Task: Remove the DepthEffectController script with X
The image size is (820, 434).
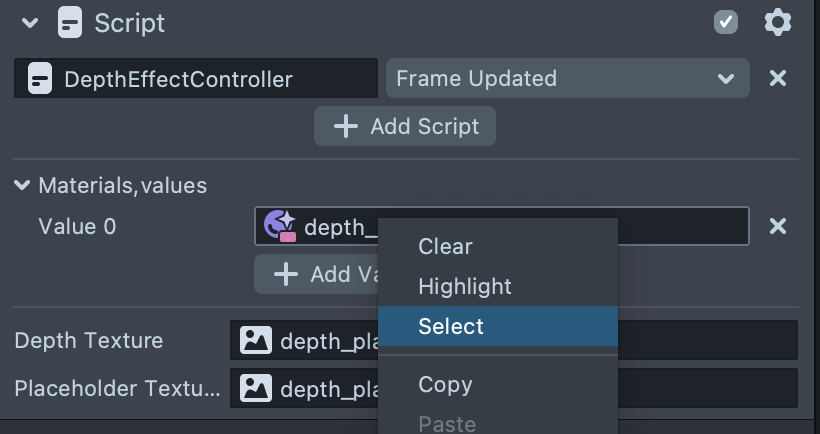Action: coord(777,78)
